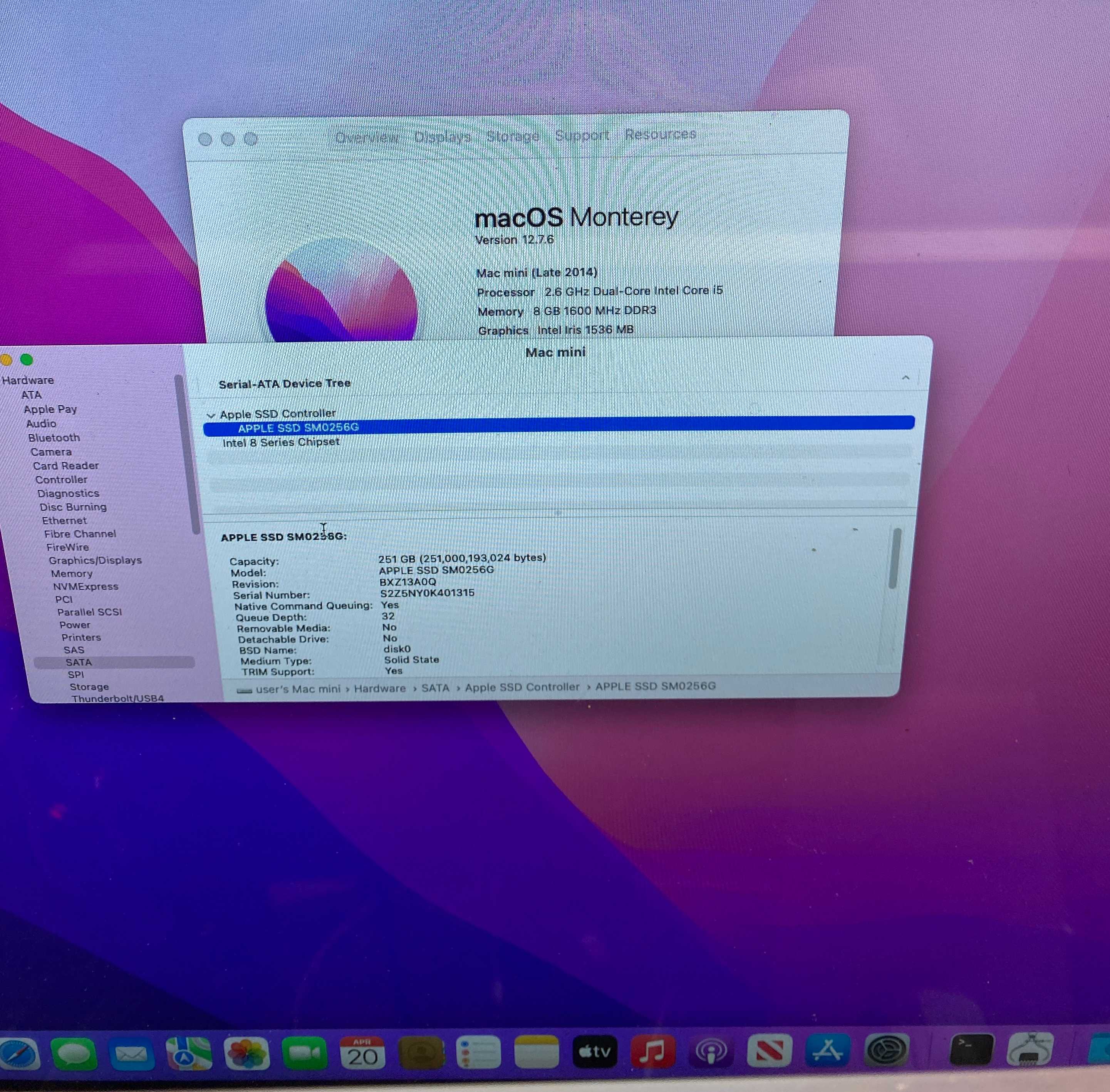Open Calendar showing April 20
1110x1092 pixels.
coord(362,1053)
